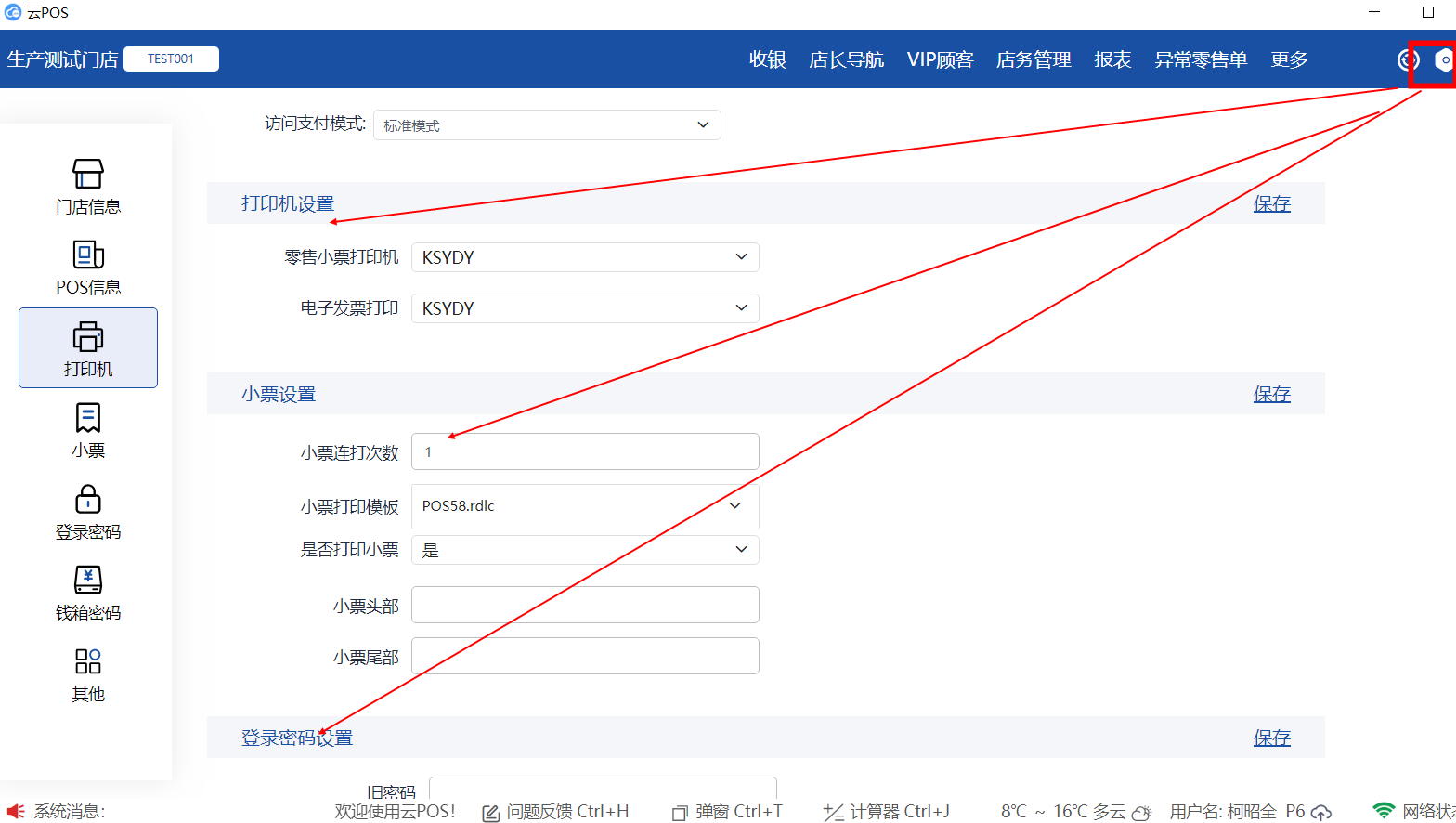
Task: Click the 小票头部 input field
Action: (x=585, y=605)
